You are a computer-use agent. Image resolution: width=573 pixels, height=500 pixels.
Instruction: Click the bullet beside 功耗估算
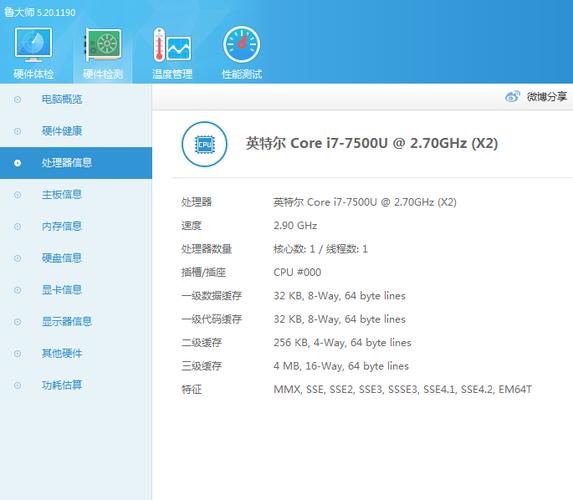click(x=17, y=386)
